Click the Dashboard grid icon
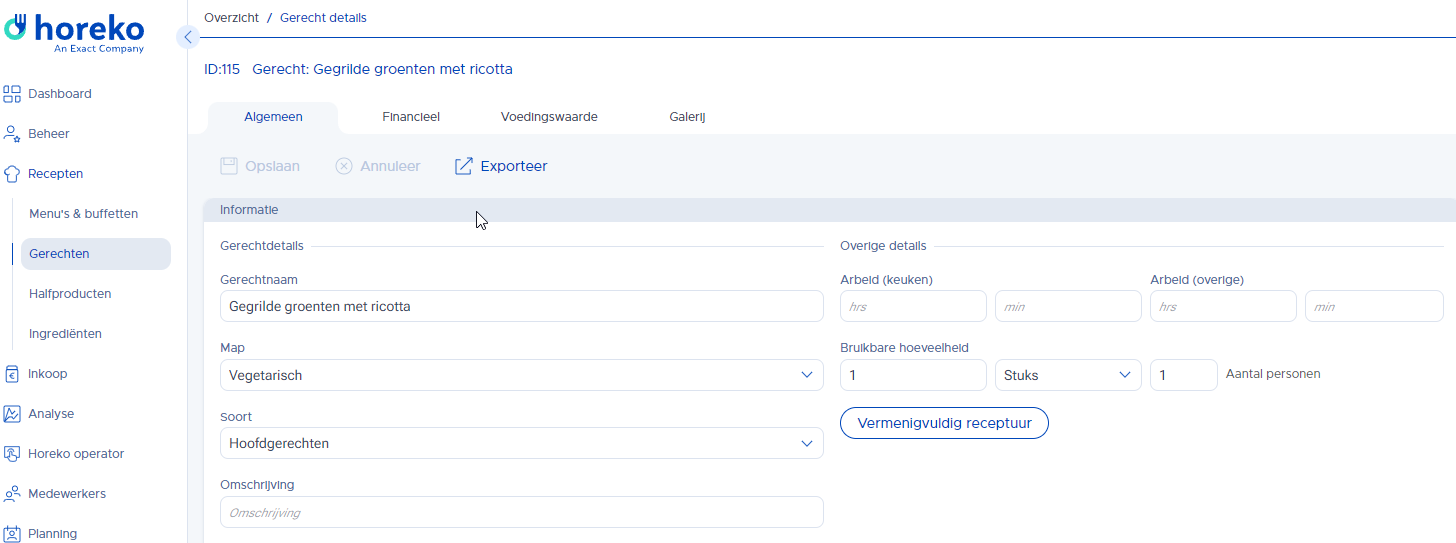This screenshot has width=1456, height=543. [12, 94]
